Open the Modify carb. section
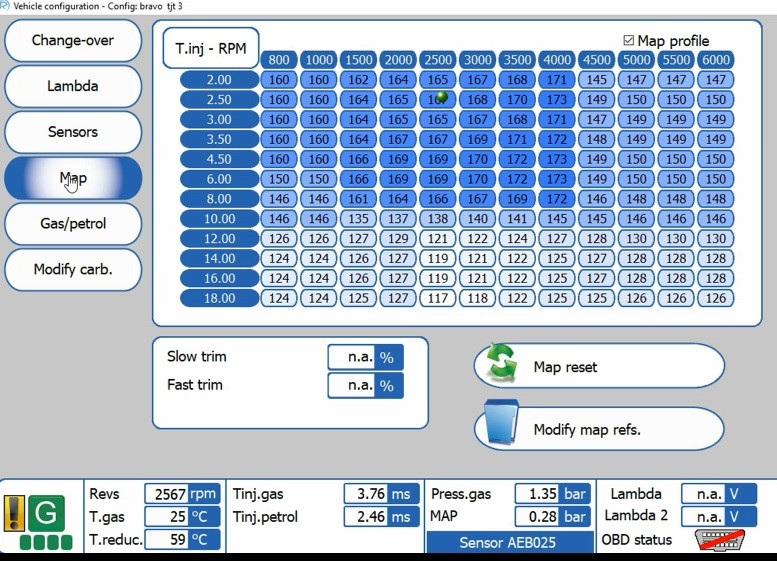 point(73,269)
